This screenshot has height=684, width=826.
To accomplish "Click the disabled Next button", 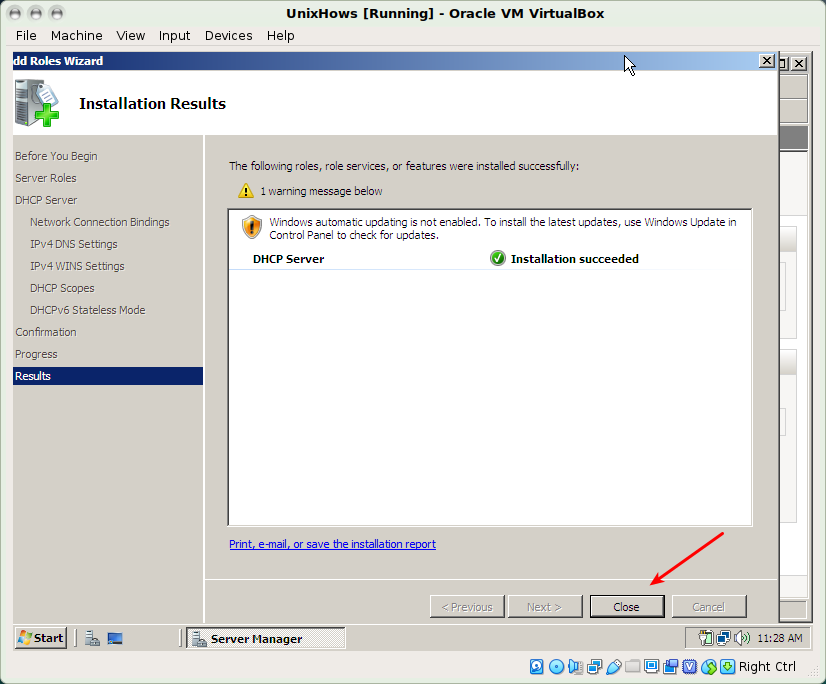I will tap(545, 607).
